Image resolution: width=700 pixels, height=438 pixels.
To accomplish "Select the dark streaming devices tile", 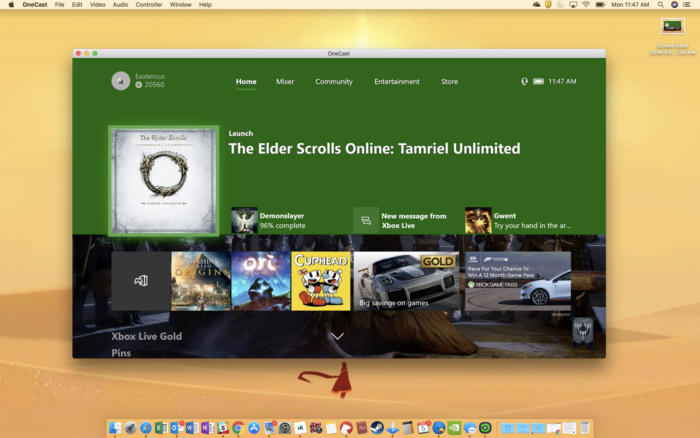I will 141,281.
